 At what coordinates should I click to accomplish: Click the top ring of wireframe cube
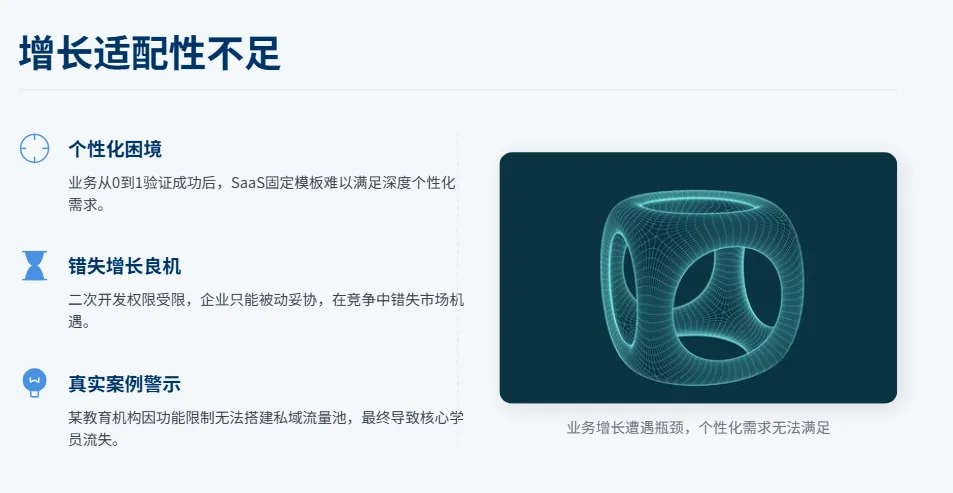click(700, 204)
